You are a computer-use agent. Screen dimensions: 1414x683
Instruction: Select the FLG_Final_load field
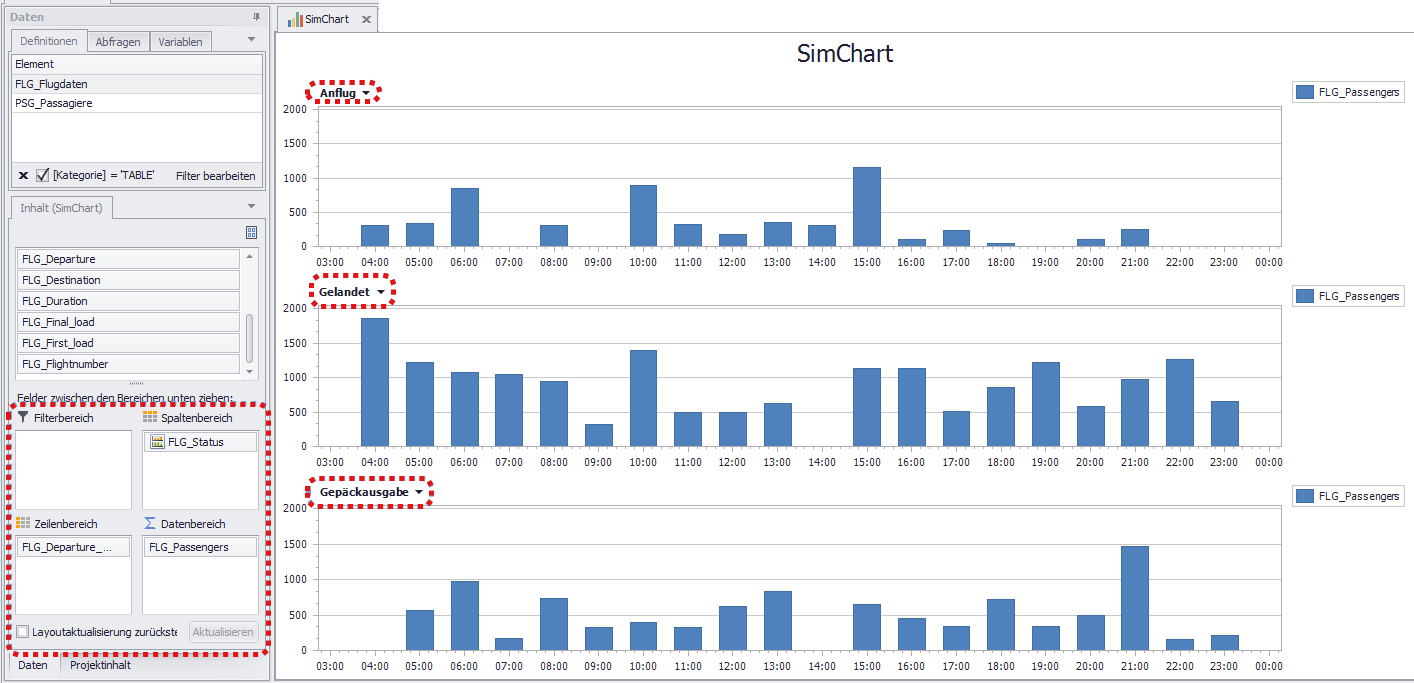pos(129,322)
